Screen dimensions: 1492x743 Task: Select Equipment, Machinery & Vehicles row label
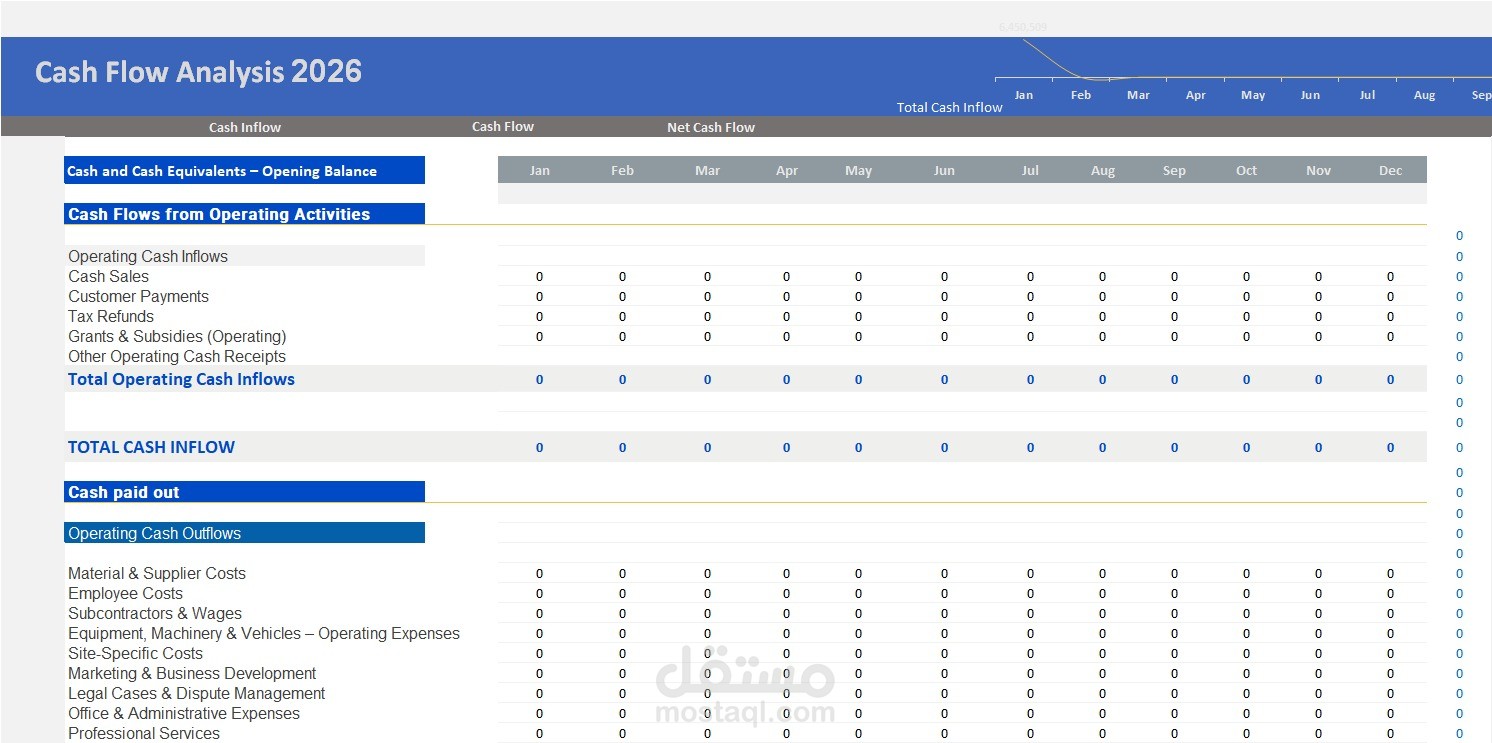(x=264, y=633)
